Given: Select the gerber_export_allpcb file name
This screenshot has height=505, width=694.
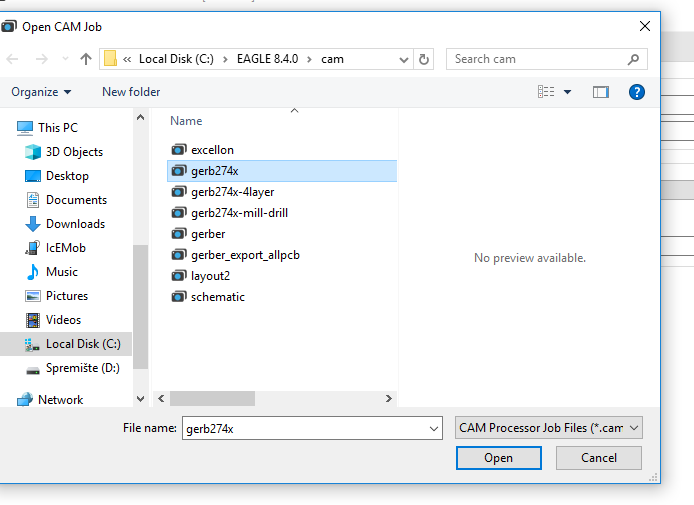Looking at the screenshot, I should coord(245,255).
